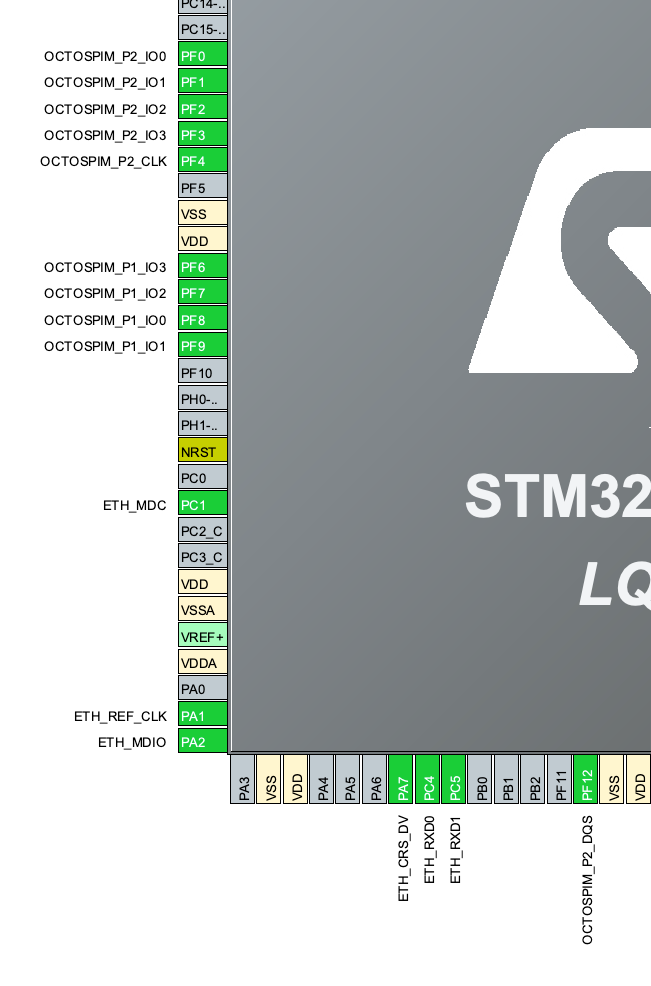Viewport: 651px width, 986px height.
Task: Click the unassigned PF5 pin
Action: [x=203, y=187]
